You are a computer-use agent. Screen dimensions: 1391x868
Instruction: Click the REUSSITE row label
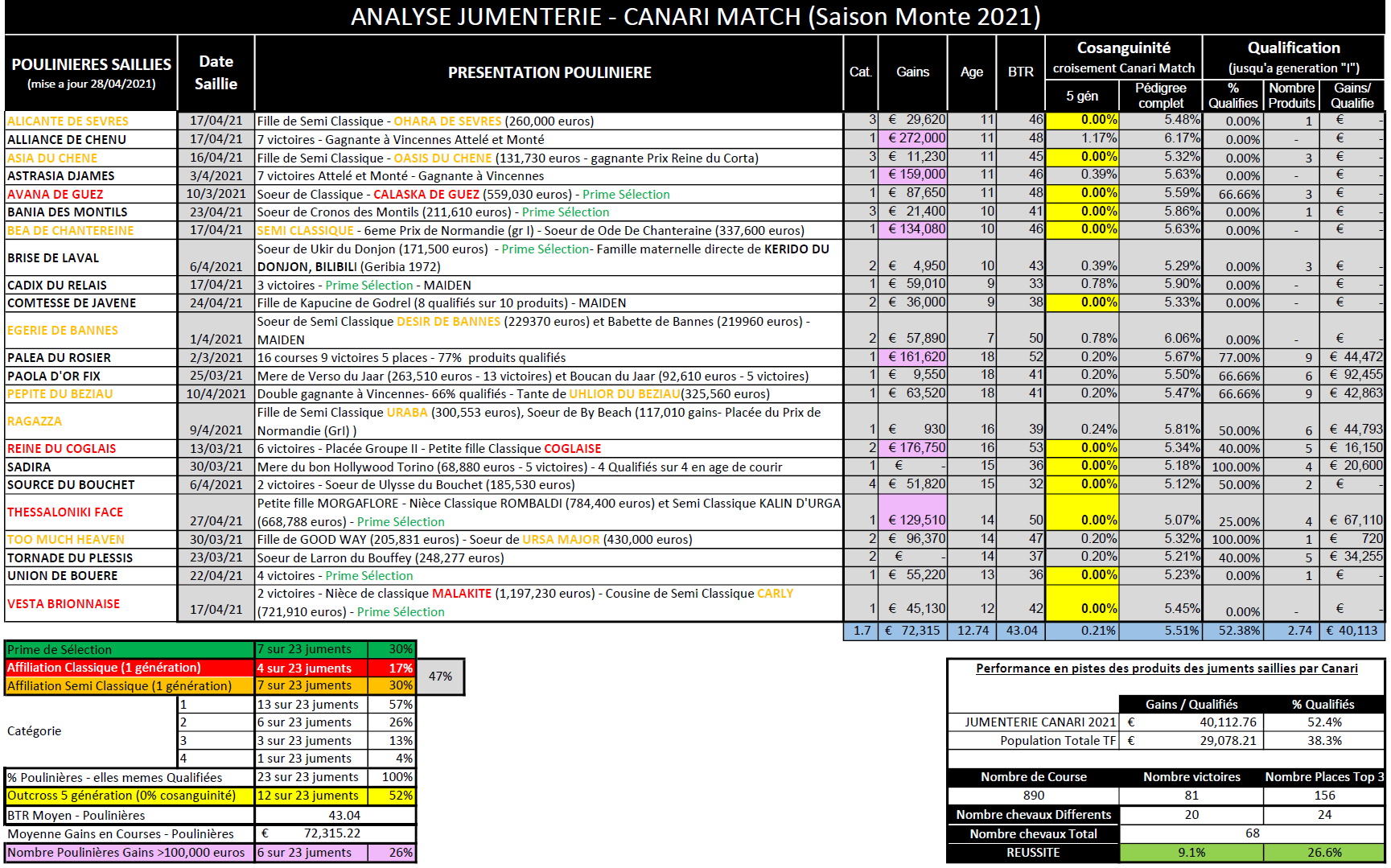tap(1033, 853)
